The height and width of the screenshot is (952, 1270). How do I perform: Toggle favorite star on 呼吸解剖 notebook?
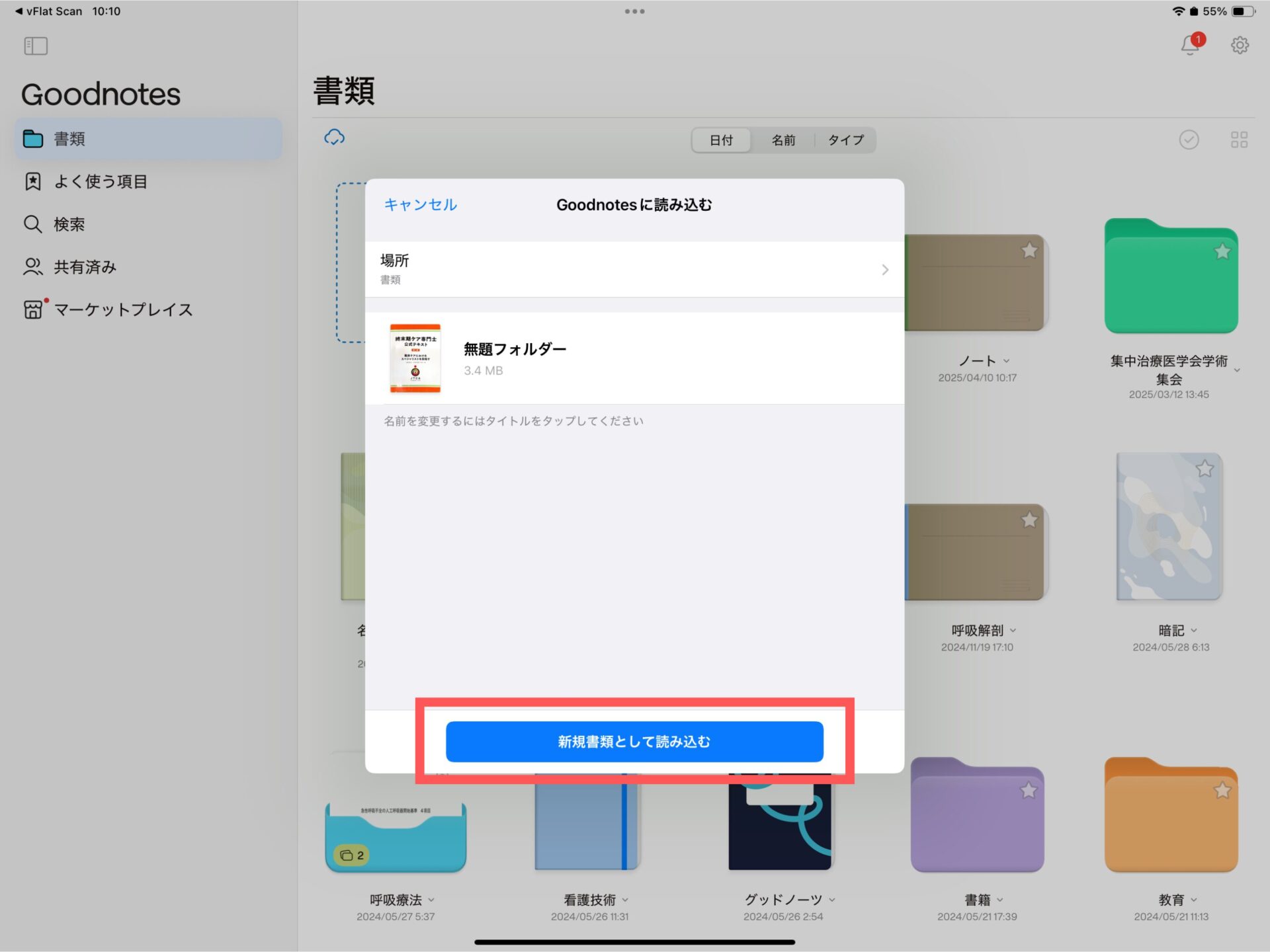point(1029,520)
